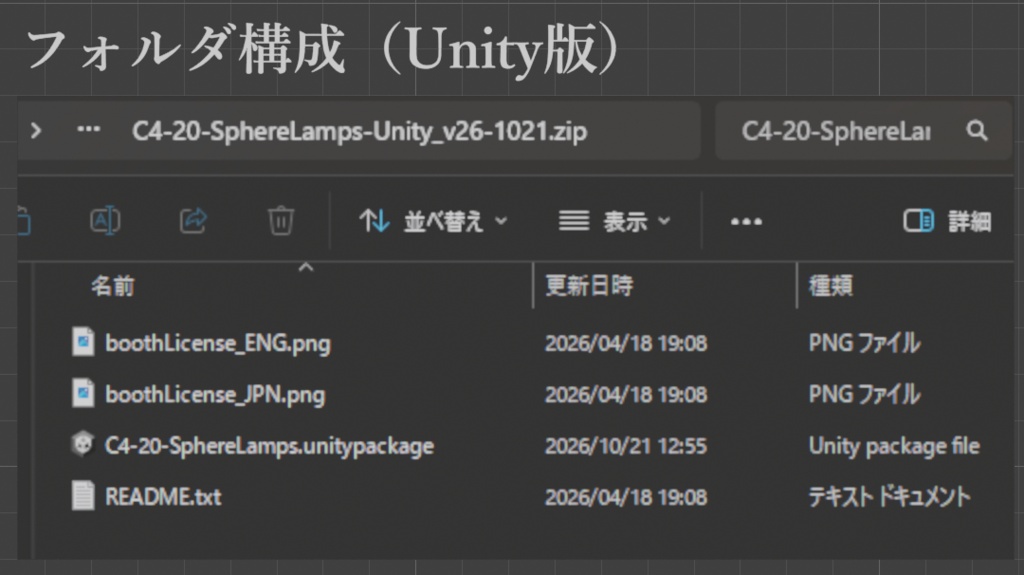Click the Unity package file icon

pos(82,444)
